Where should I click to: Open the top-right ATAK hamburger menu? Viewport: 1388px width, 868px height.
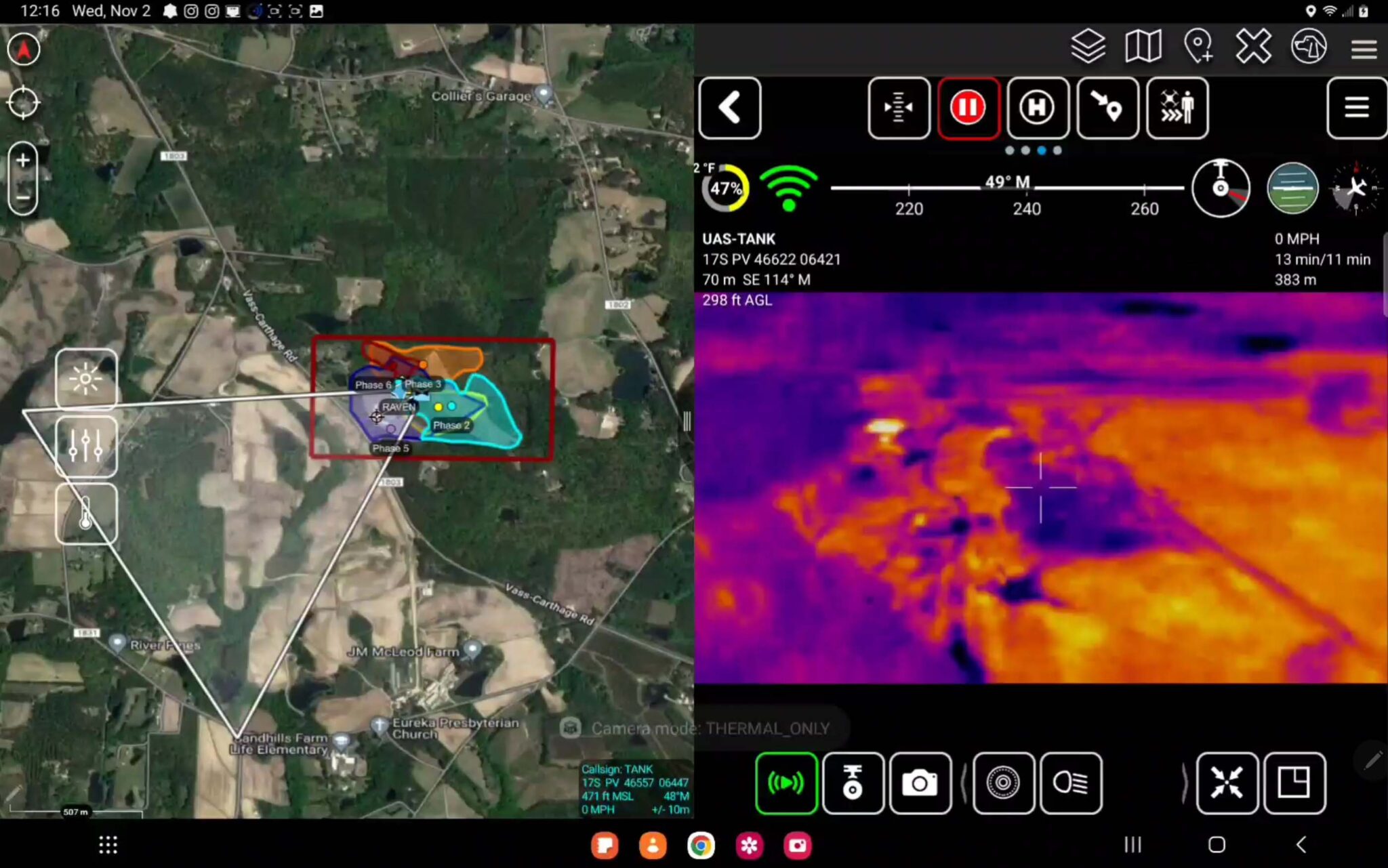click(1364, 49)
